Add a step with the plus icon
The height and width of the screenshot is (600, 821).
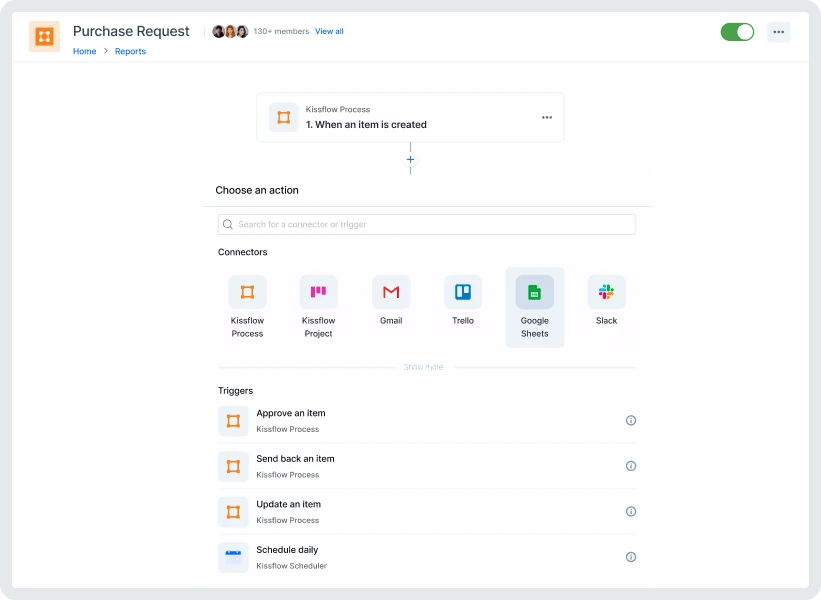410,159
